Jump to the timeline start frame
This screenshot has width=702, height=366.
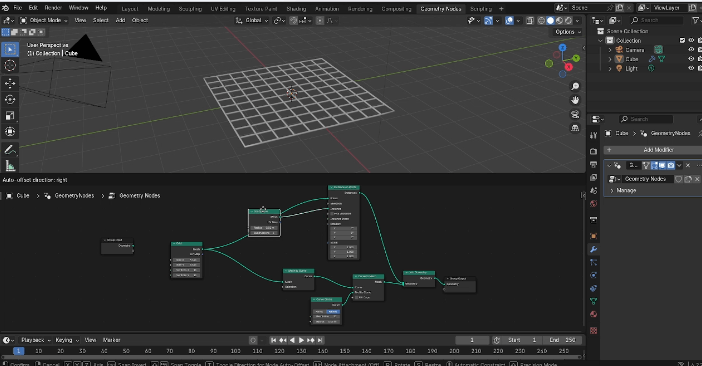273,340
